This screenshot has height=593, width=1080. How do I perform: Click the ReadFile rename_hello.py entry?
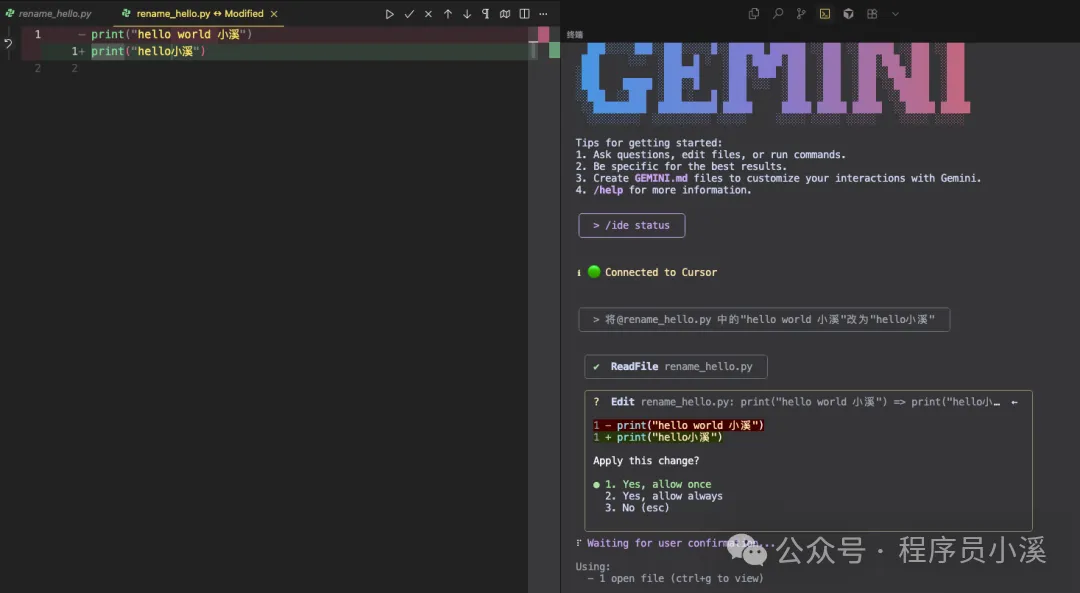(x=676, y=366)
